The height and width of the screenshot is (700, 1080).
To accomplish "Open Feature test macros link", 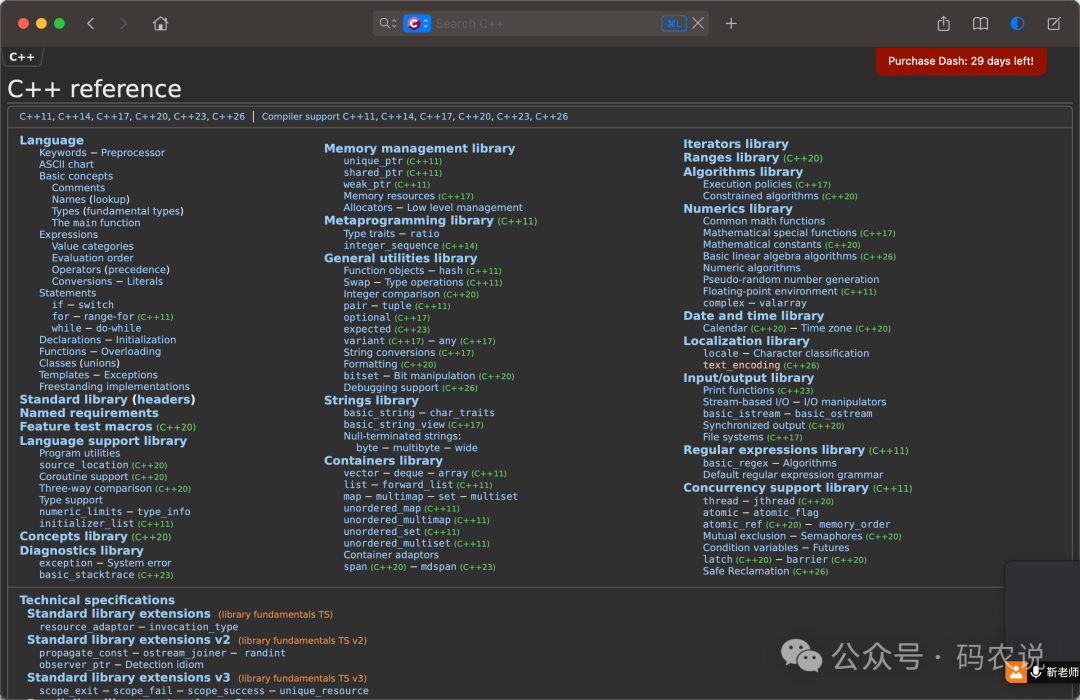I will (x=86, y=427).
